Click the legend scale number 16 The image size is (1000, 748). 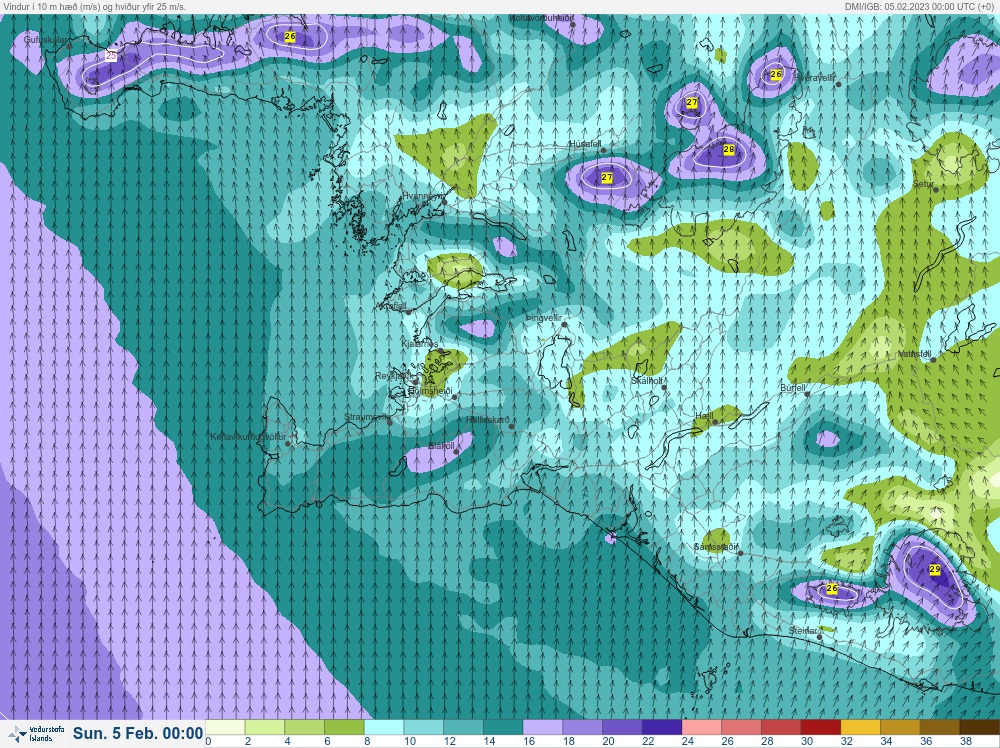tap(529, 742)
